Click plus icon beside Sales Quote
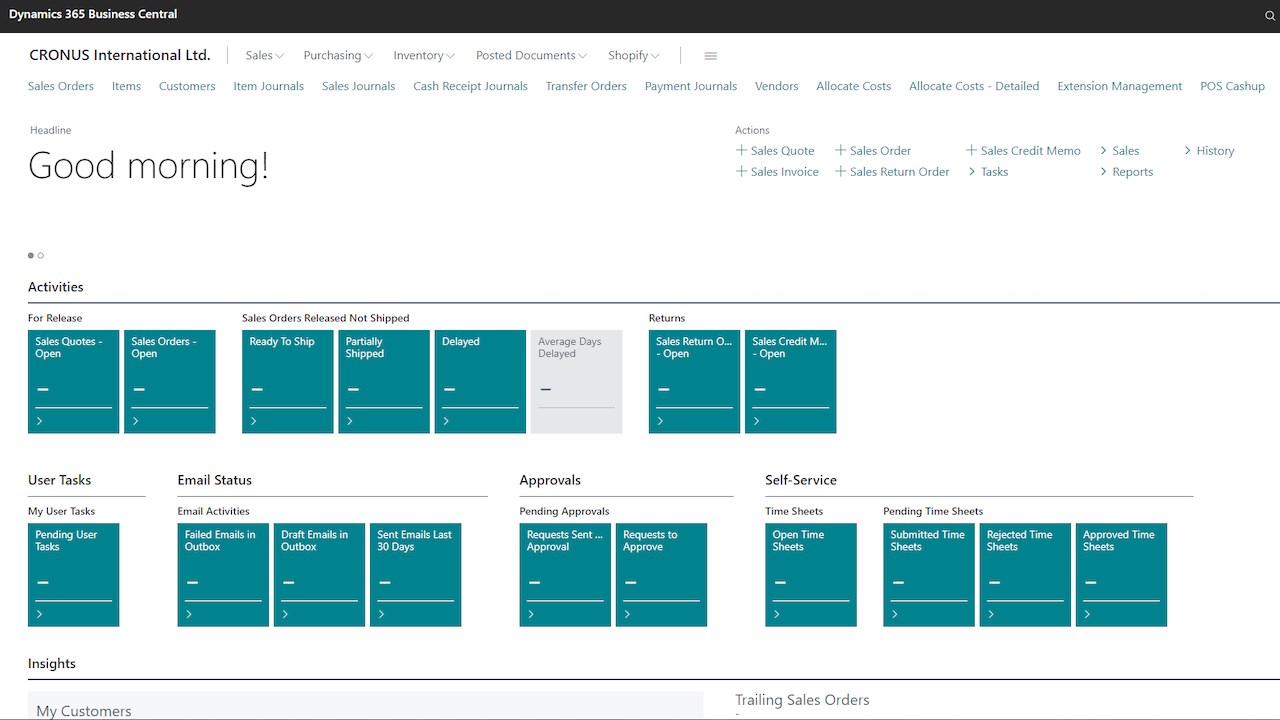The height and width of the screenshot is (720, 1280). pyautogui.click(x=741, y=150)
